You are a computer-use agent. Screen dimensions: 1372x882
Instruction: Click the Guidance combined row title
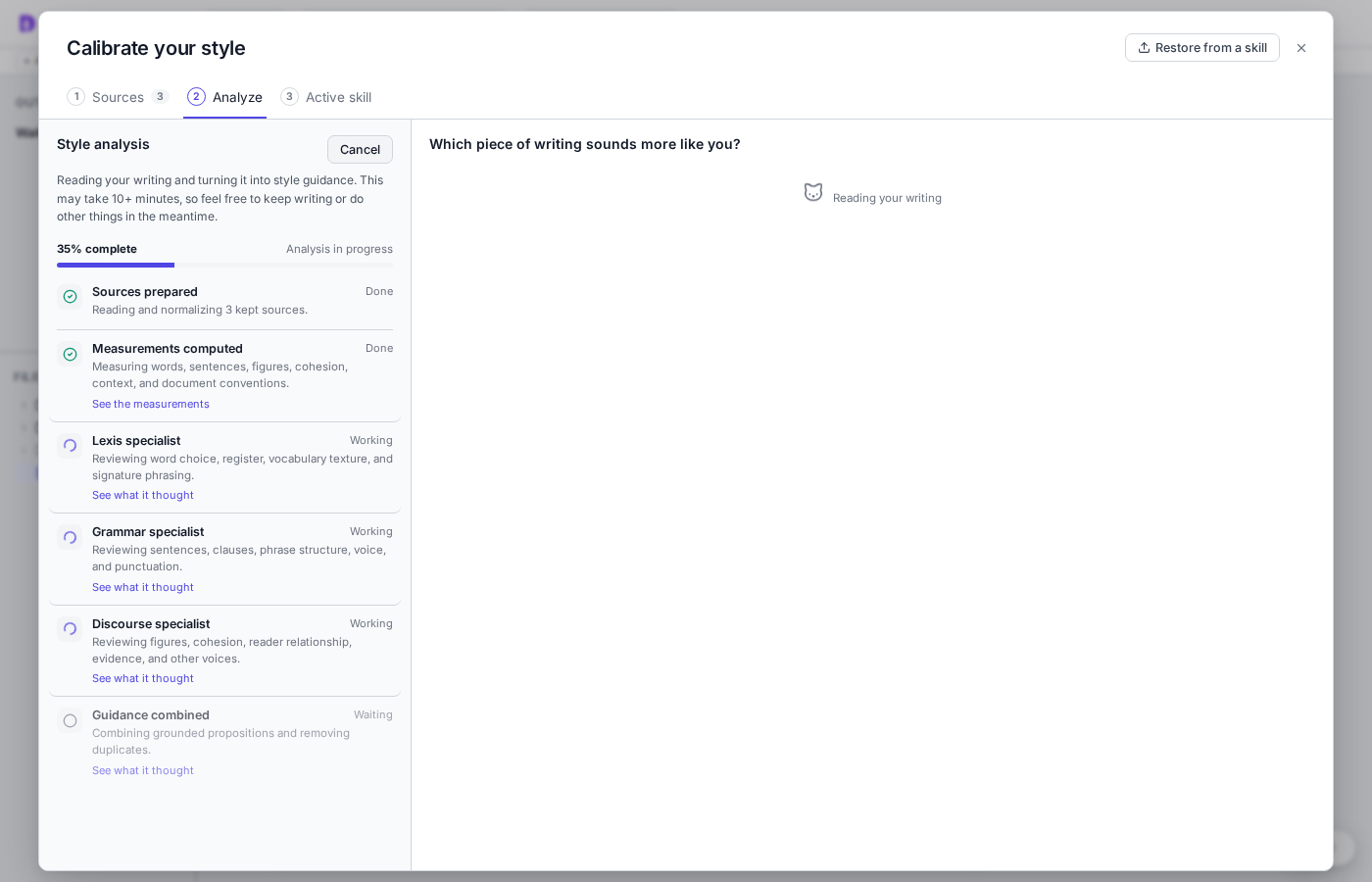point(151,715)
